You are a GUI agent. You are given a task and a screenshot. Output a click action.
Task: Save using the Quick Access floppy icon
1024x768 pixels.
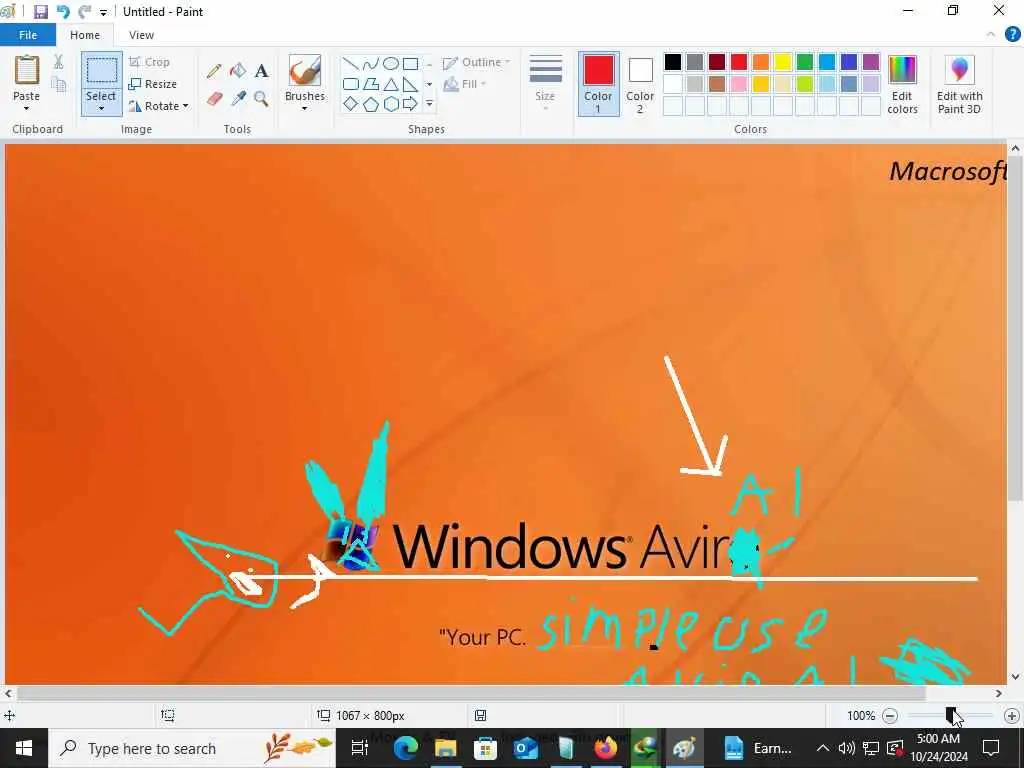[41, 12]
